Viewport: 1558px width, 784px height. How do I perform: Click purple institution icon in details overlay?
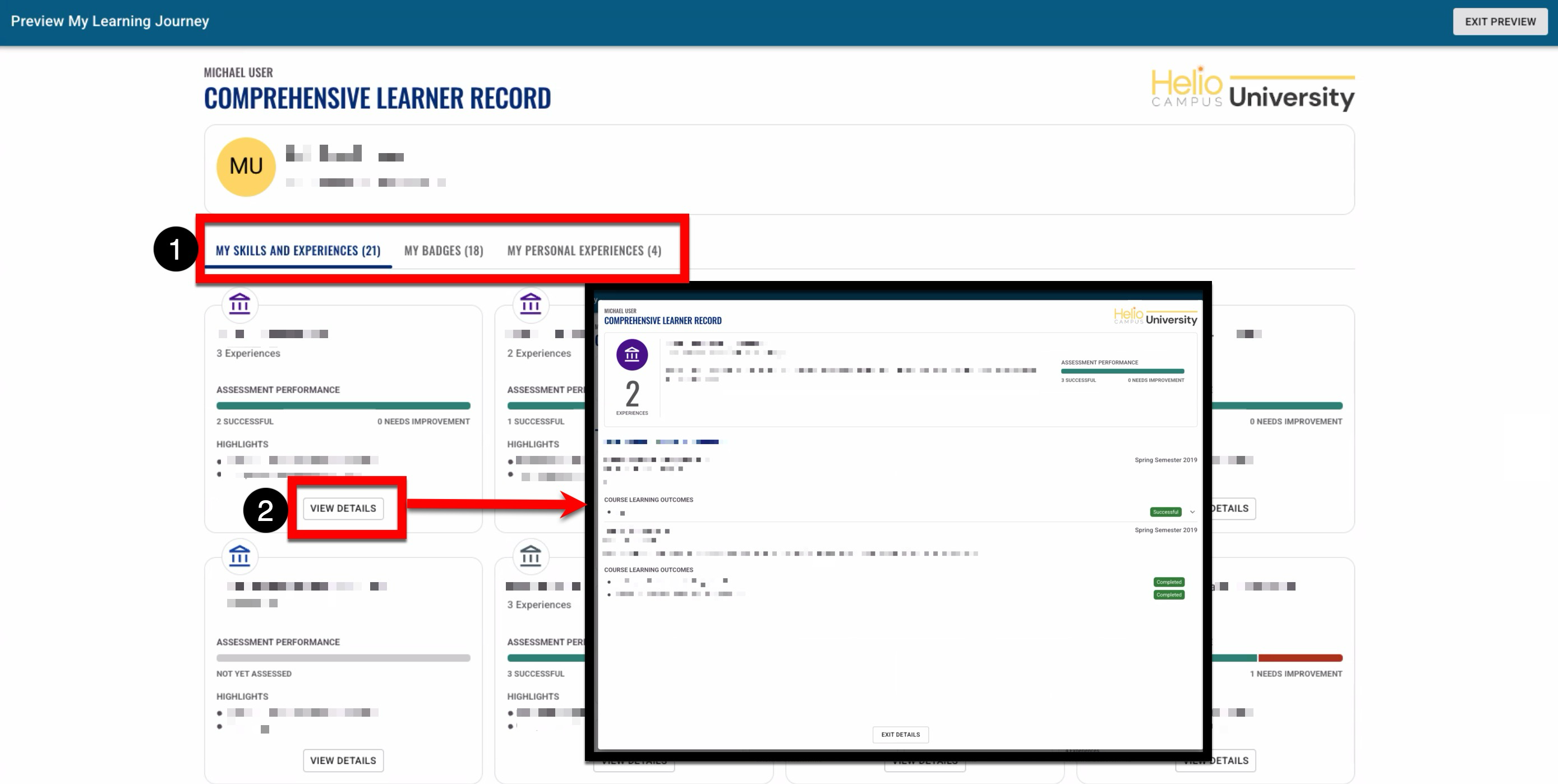[632, 354]
